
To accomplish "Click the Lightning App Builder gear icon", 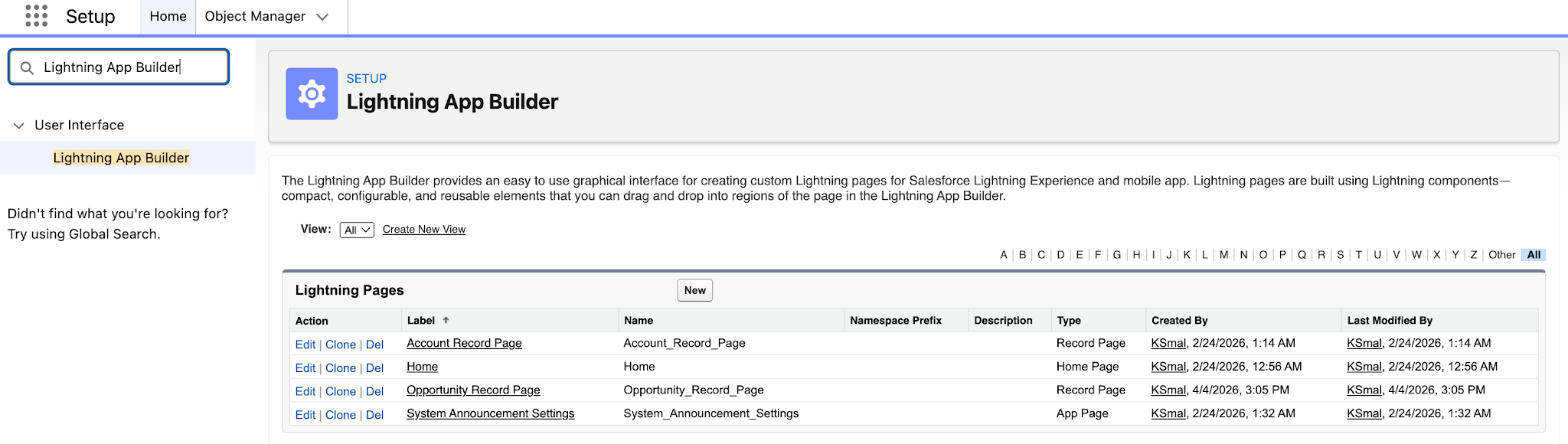I will tap(312, 93).
